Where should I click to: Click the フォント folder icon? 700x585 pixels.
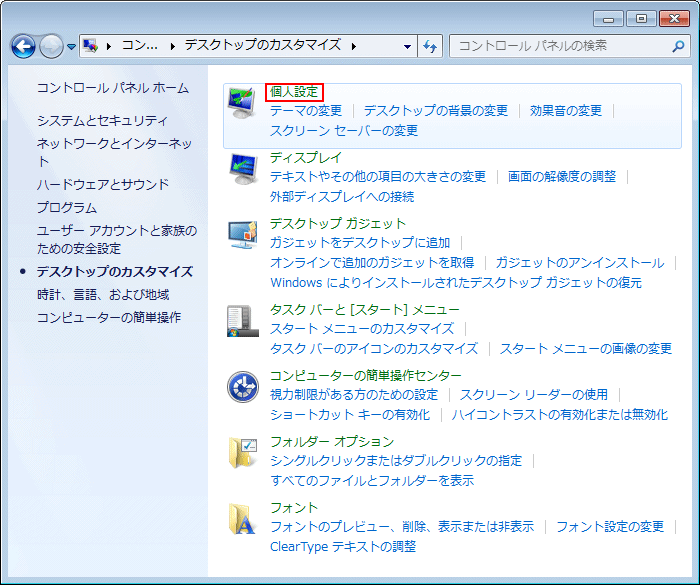[x=242, y=518]
